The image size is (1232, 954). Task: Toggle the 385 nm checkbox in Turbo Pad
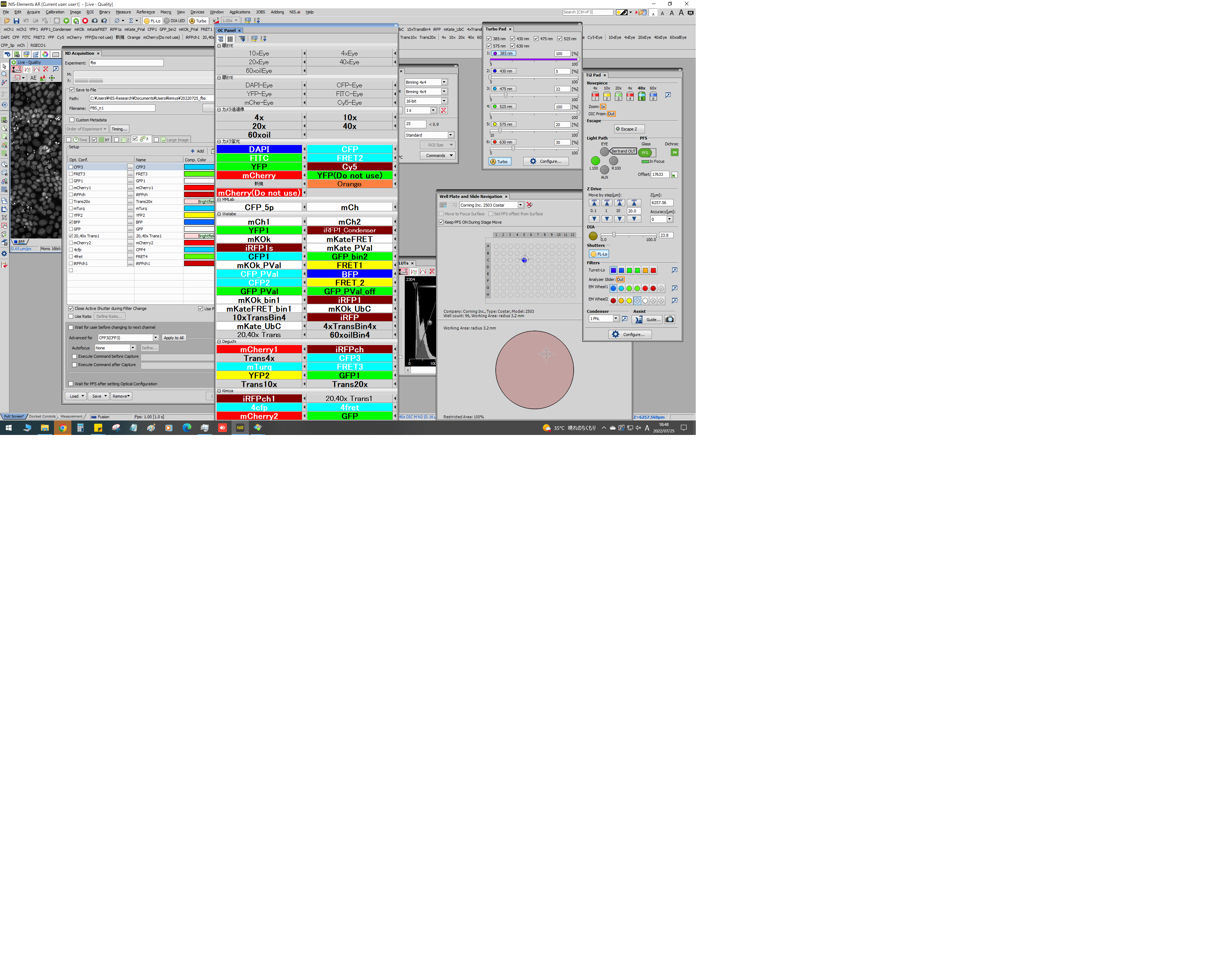(x=489, y=39)
